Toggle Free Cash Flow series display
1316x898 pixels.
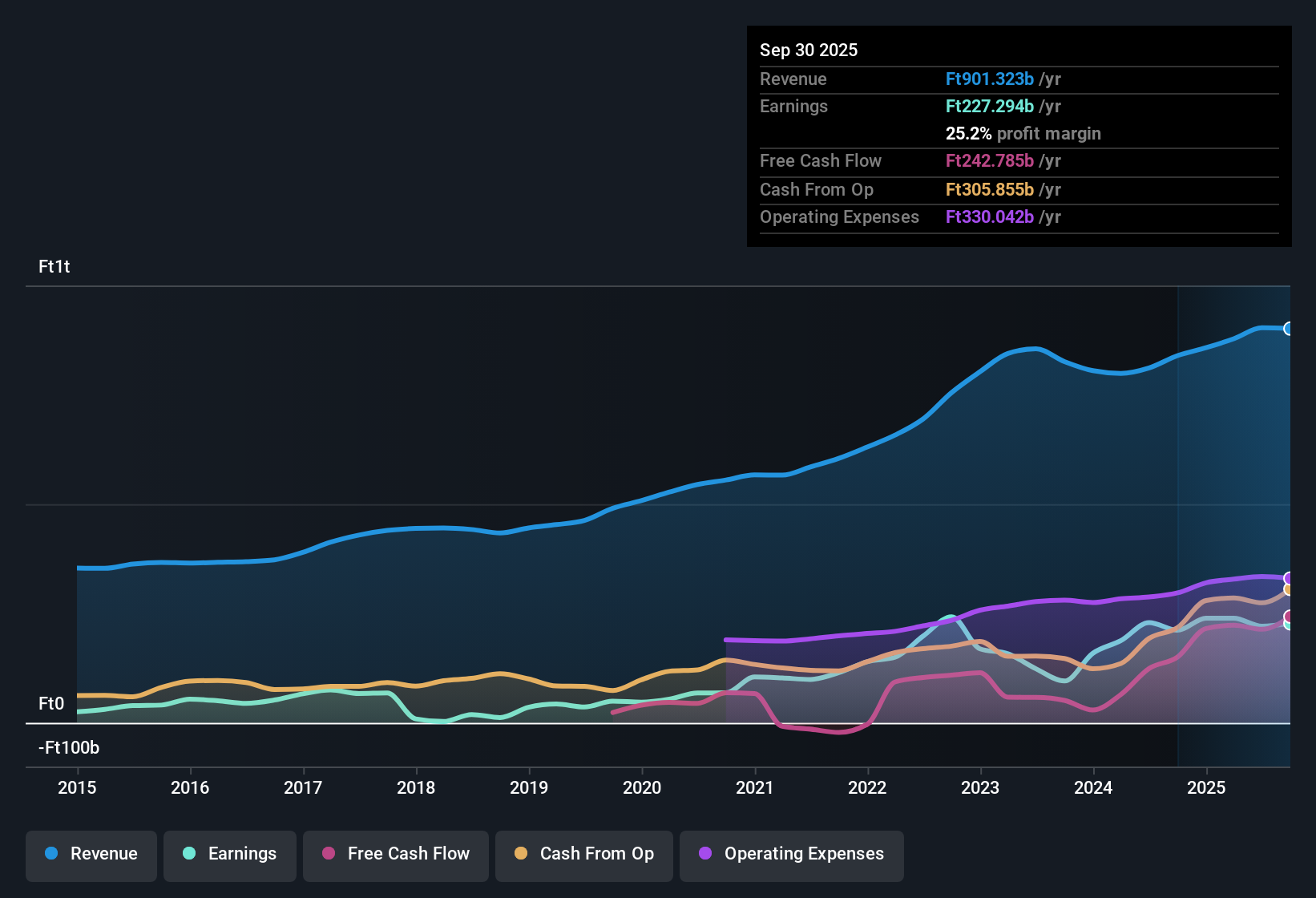(395, 854)
